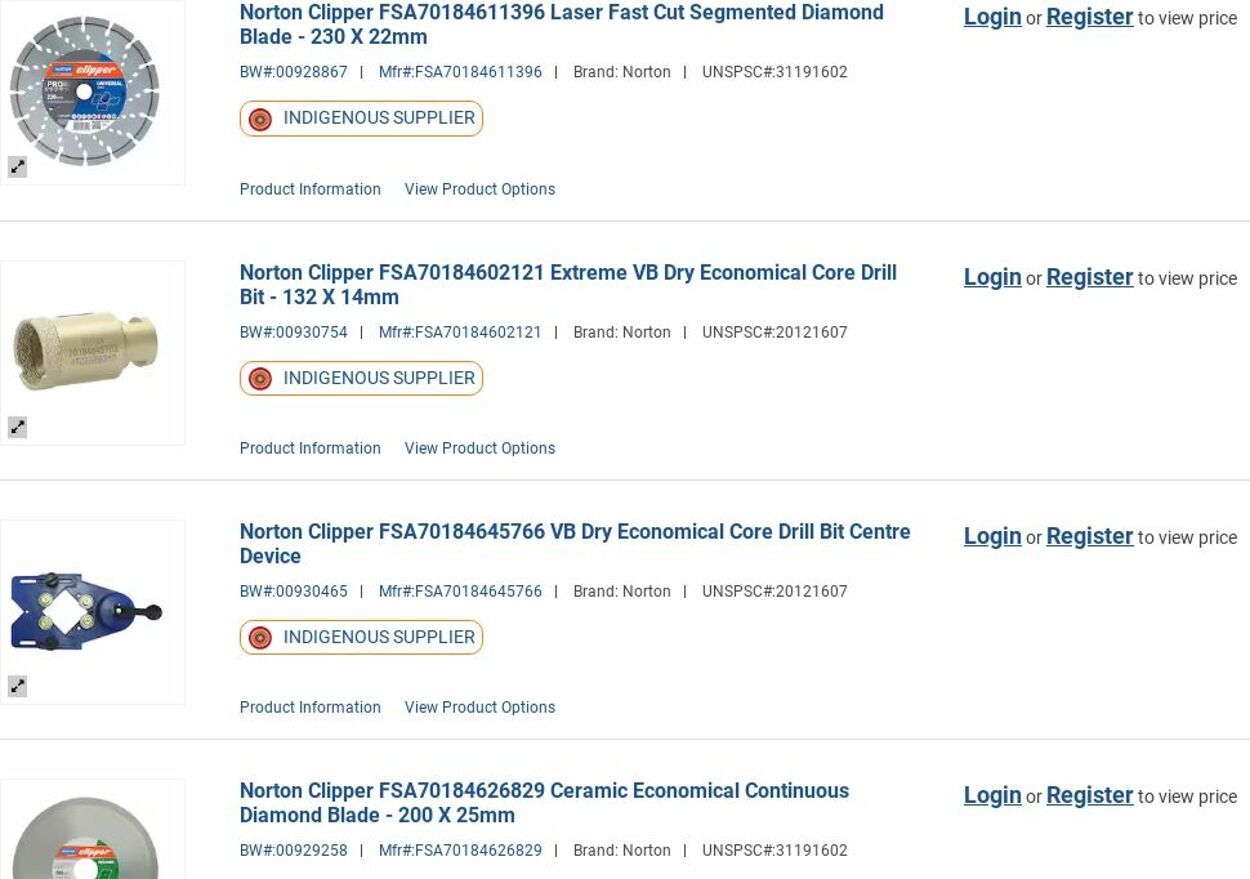Select the blue centre device thumbnail

(x=86, y=611)
